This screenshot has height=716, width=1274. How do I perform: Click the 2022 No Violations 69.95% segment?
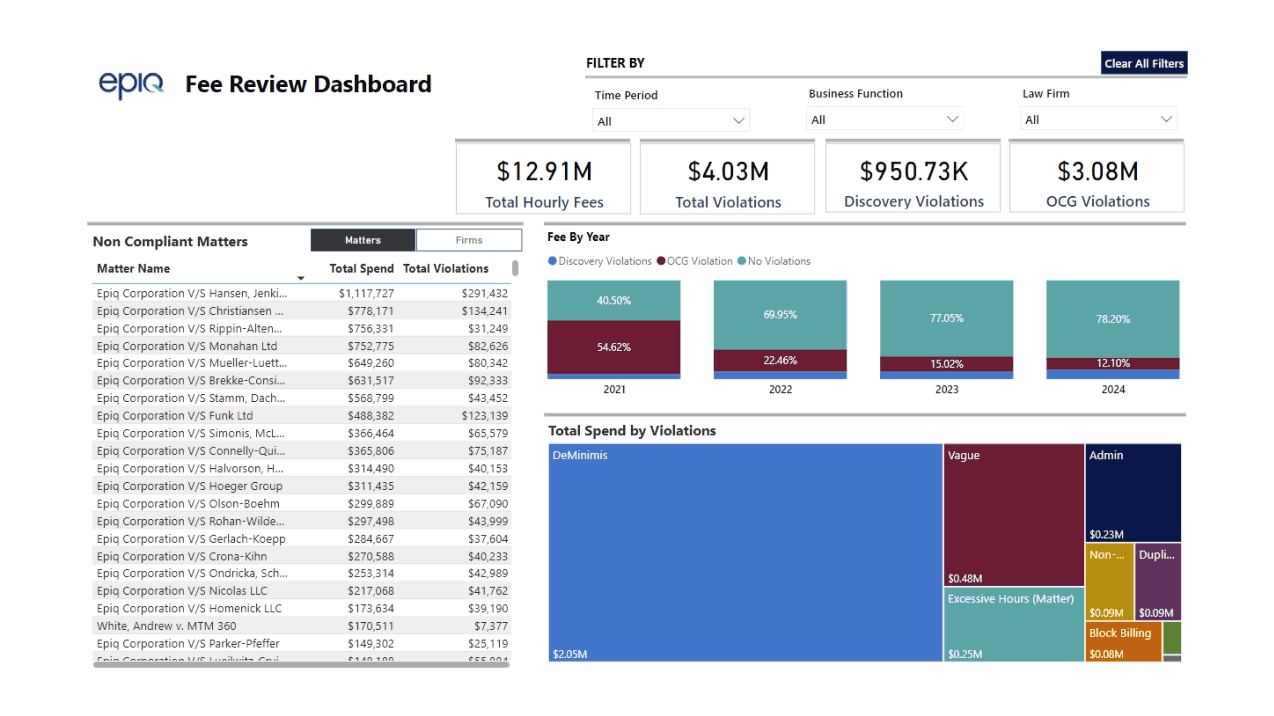780,315
